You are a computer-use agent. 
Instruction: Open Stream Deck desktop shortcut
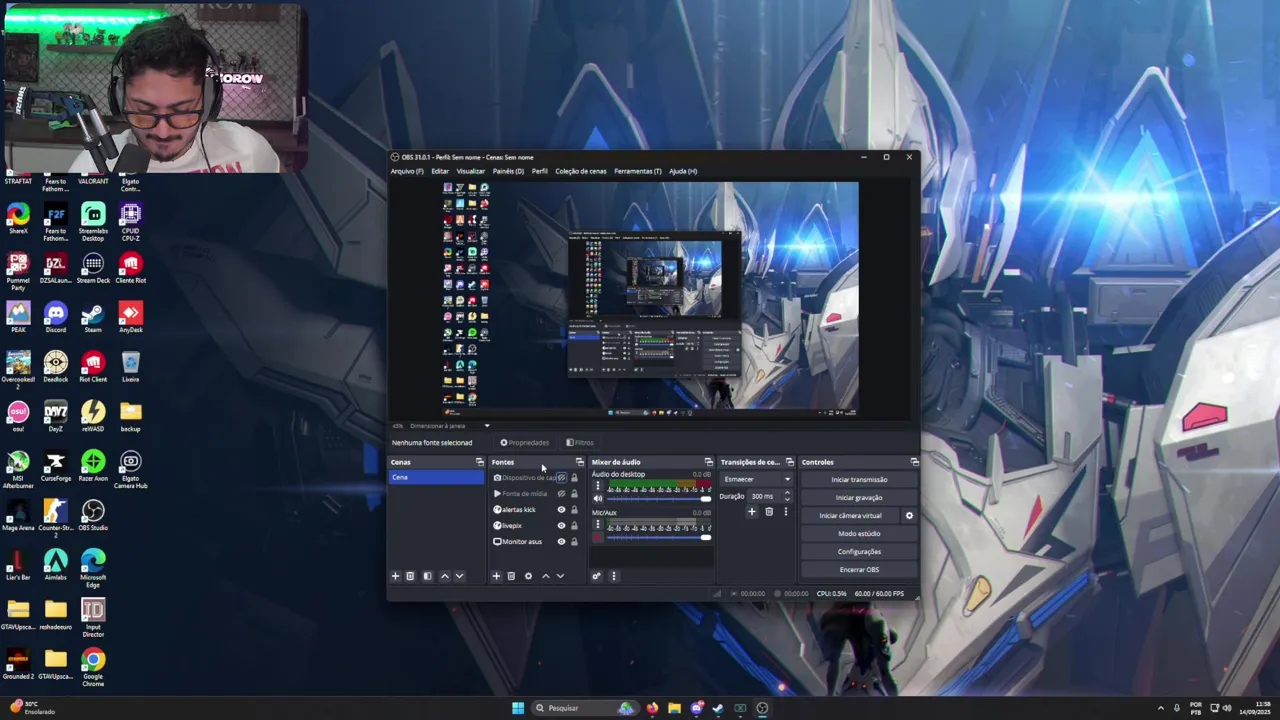tap(93, 269)
